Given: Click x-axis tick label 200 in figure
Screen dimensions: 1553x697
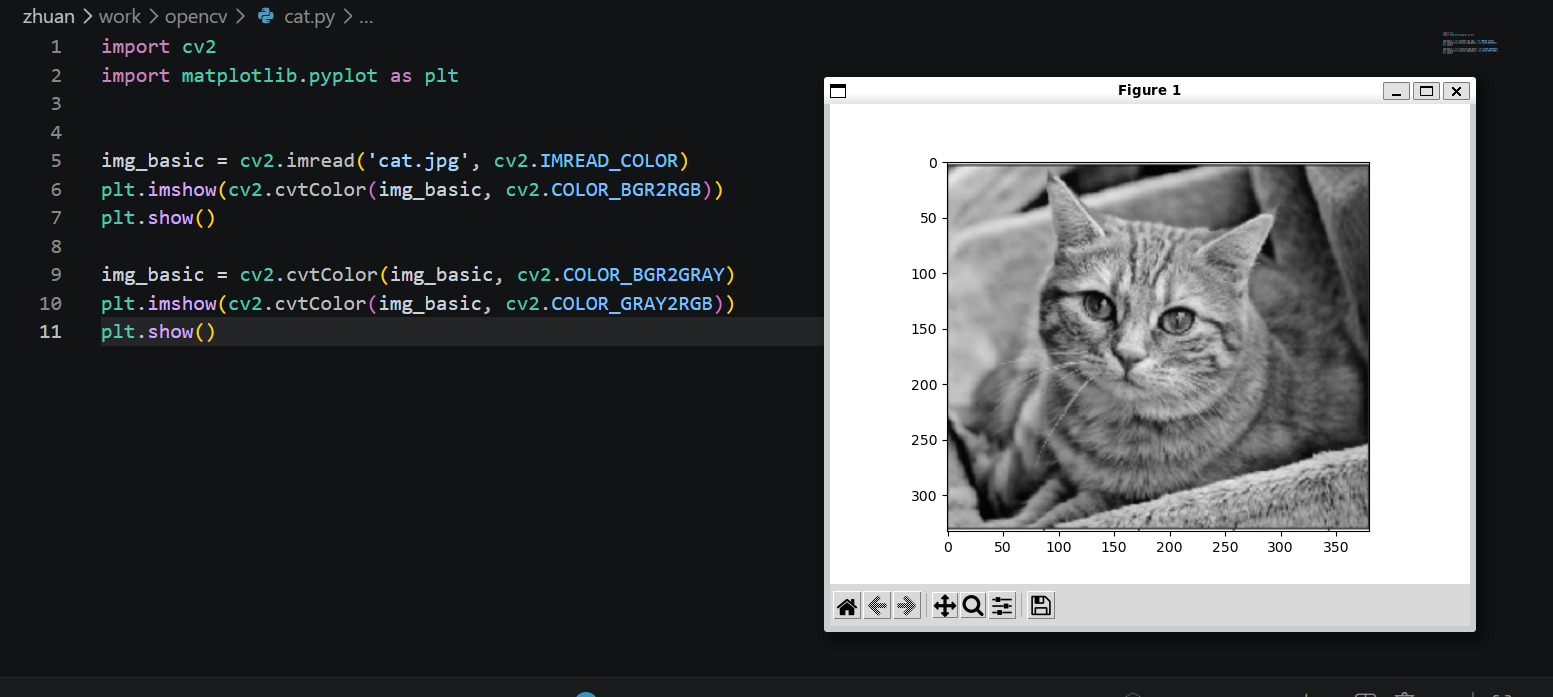Looking at the screenshot, I should click(1169, 547).
